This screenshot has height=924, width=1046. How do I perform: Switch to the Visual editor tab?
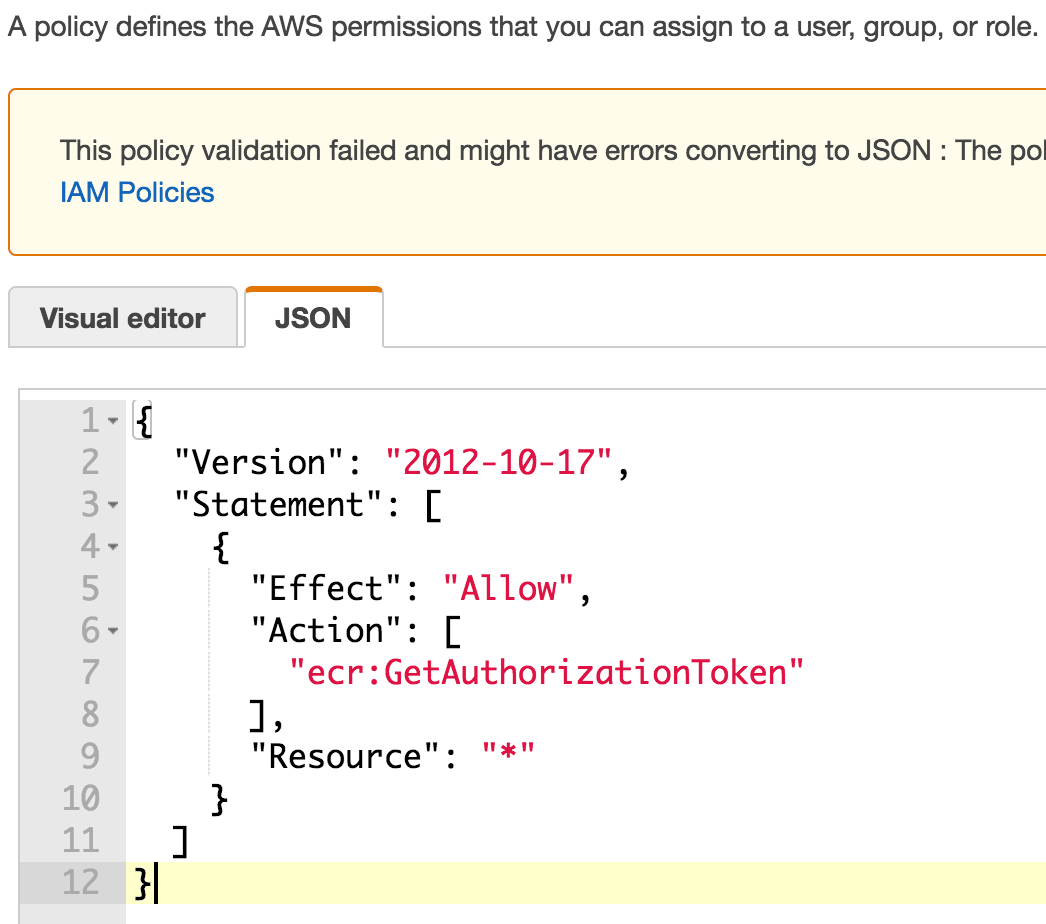[123, 318]
